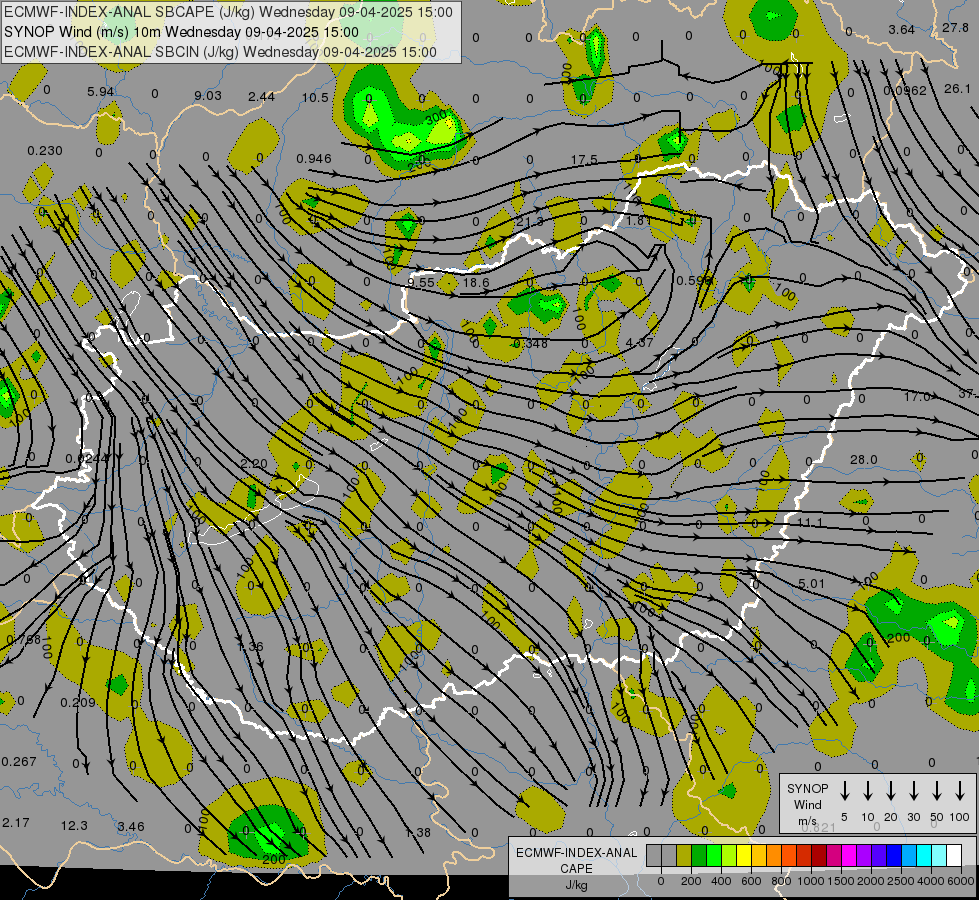Click the 50 m/s wind arrow in legend
Viewport: 979px width, 900px height.
[937, 790]
